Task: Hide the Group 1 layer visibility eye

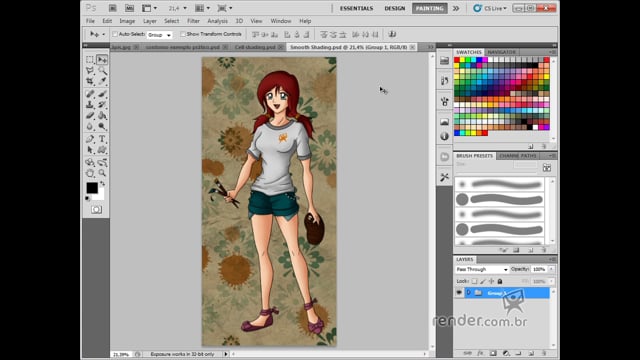Action: [459, 293]
